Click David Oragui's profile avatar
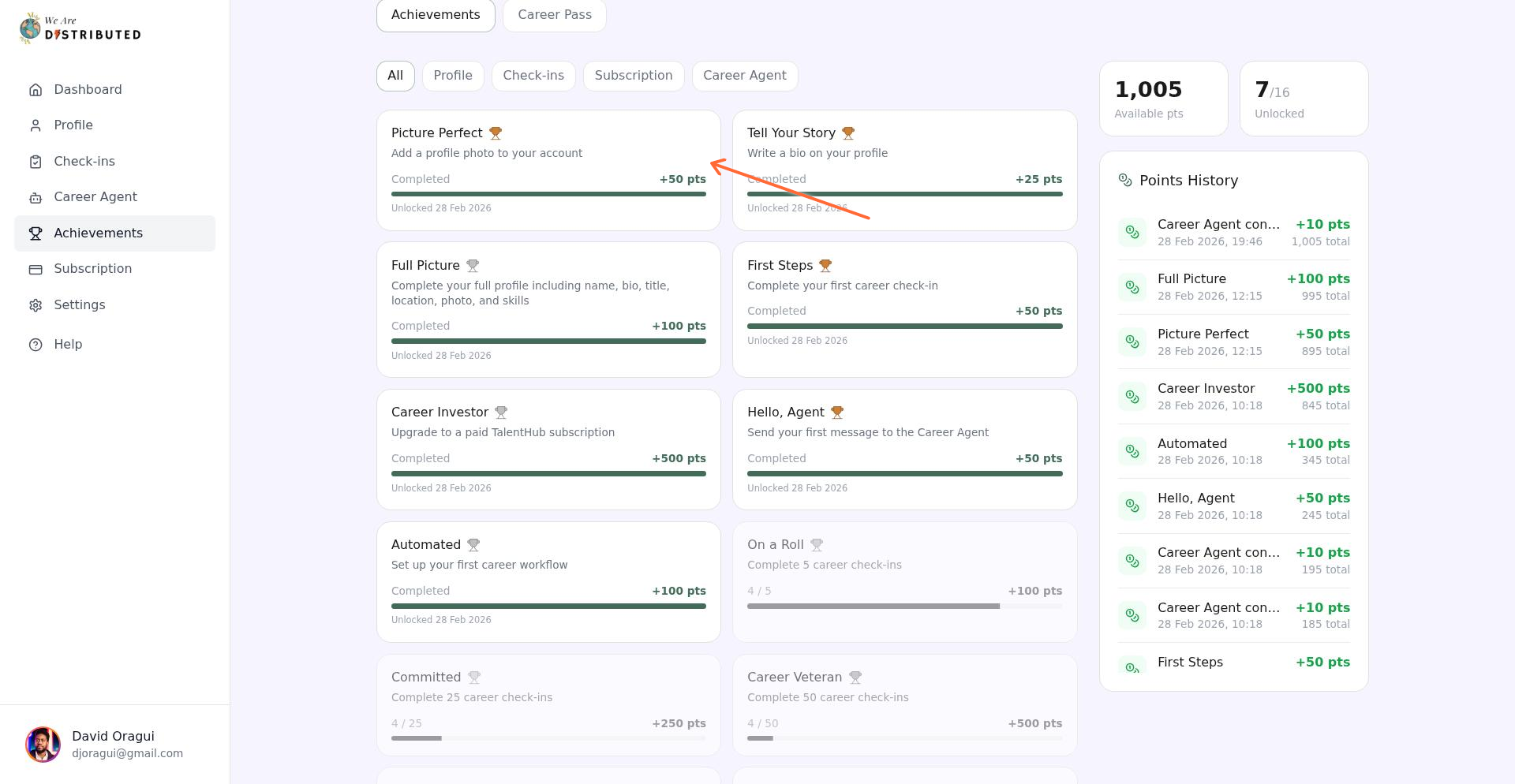Image resolution: width=1515 pixels, height=784 pixels. 43,745
